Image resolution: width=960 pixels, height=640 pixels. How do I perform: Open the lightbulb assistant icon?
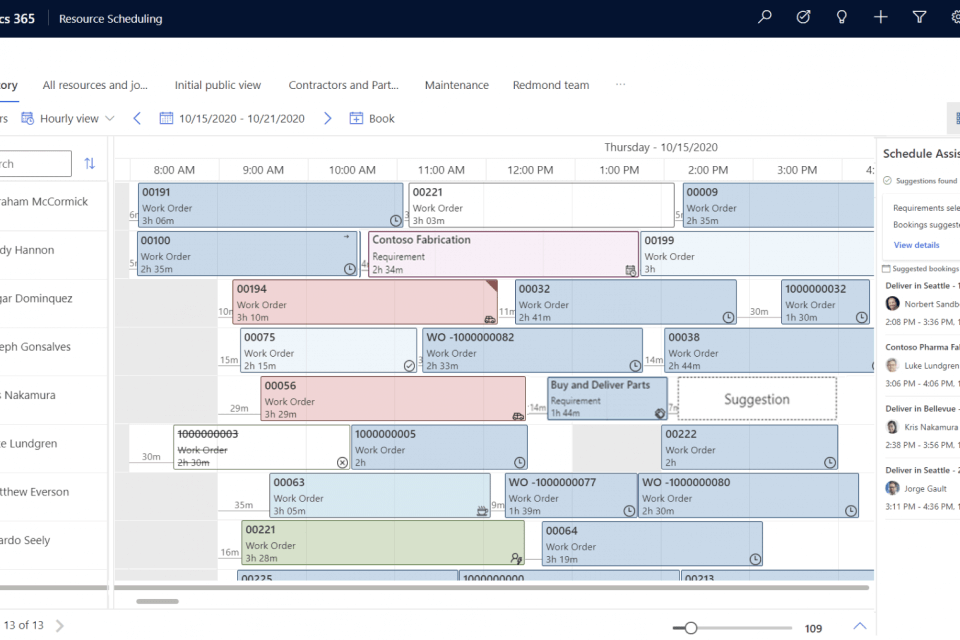(842, 18)
